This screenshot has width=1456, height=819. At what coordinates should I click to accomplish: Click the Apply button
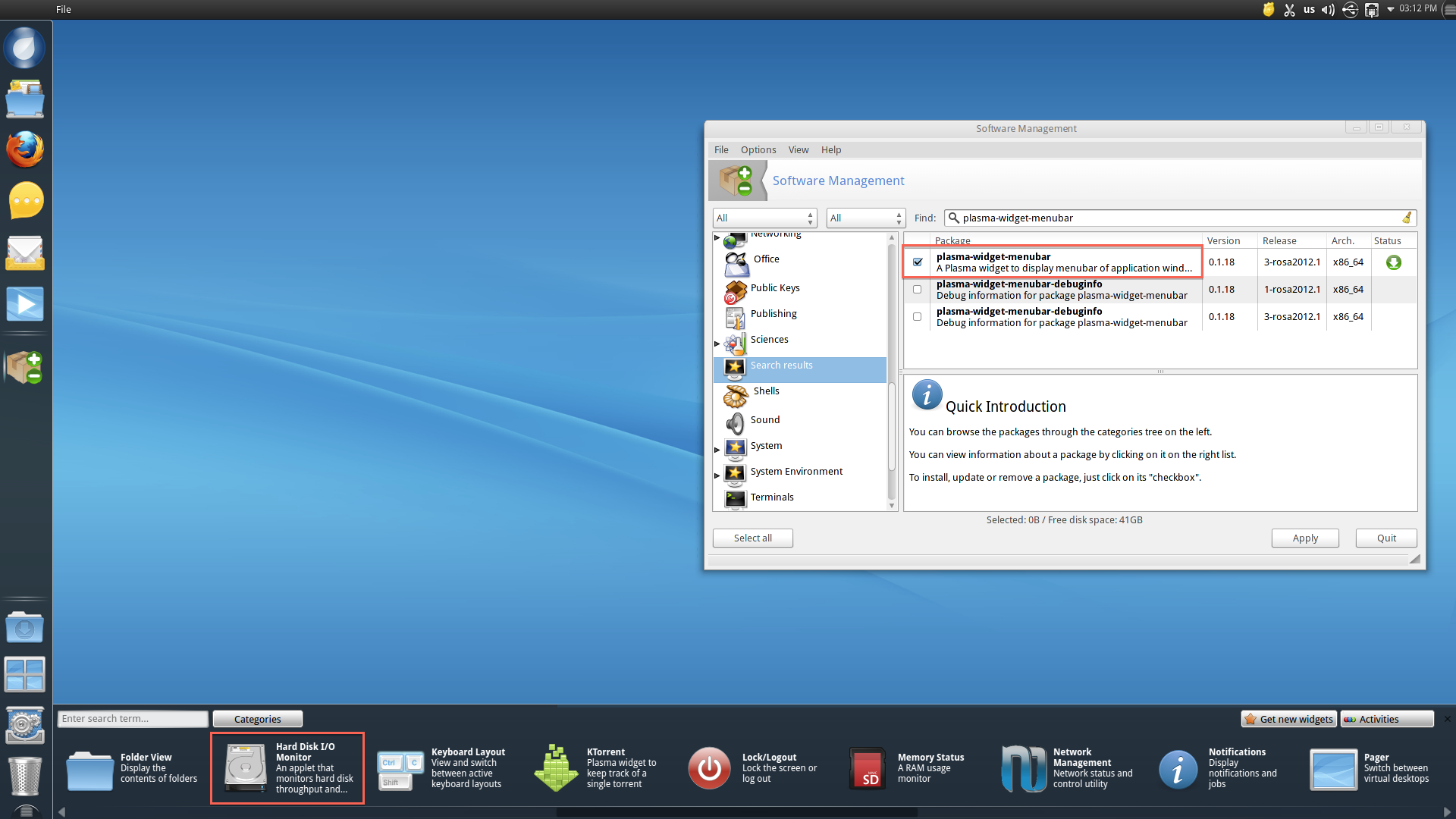click(x=1304, y=538)
